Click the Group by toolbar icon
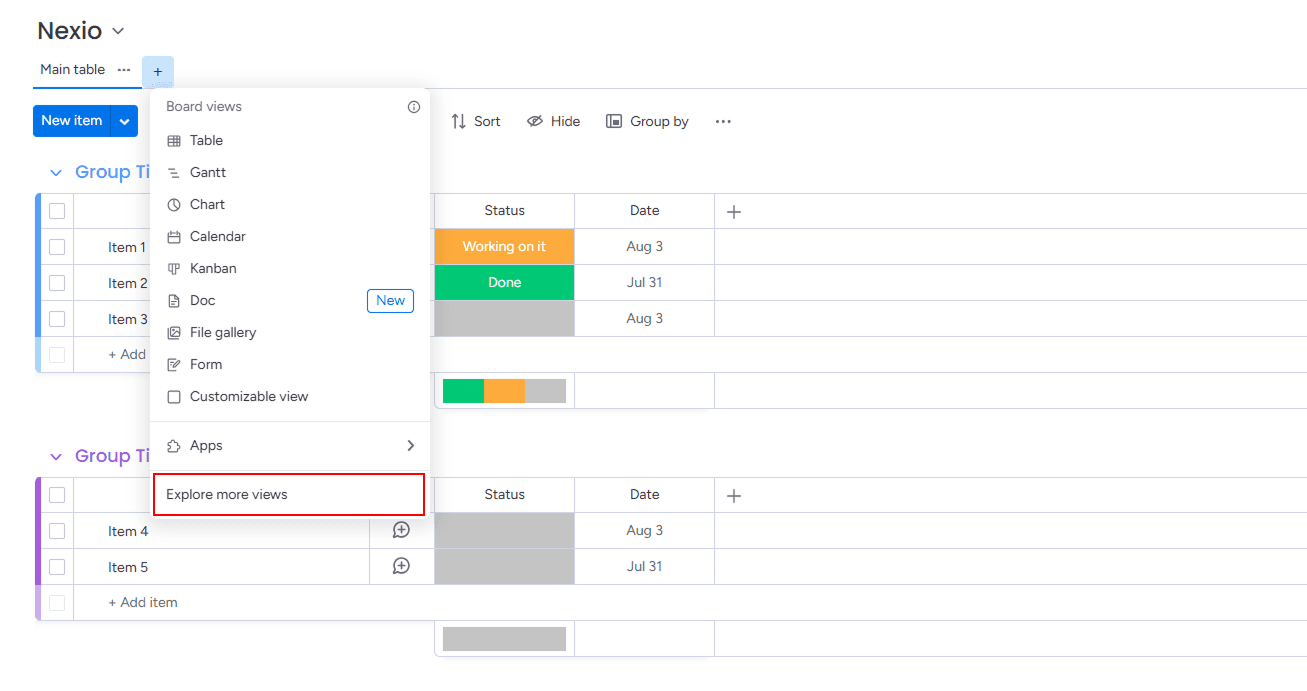Viewport: 1307px width, 691px height. [612, 120]
